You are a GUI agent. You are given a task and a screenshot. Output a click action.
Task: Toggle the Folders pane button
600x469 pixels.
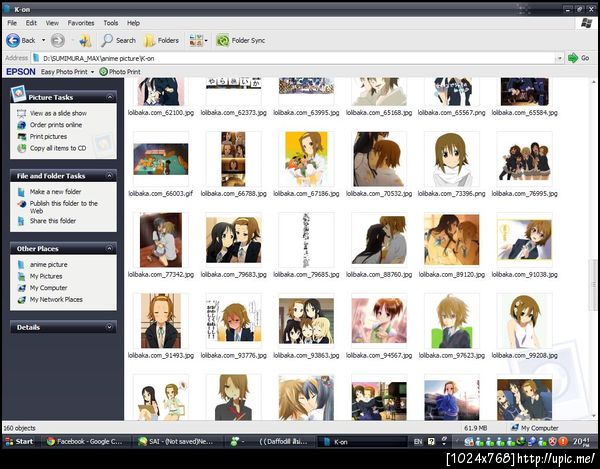click(x=161, y=40)
